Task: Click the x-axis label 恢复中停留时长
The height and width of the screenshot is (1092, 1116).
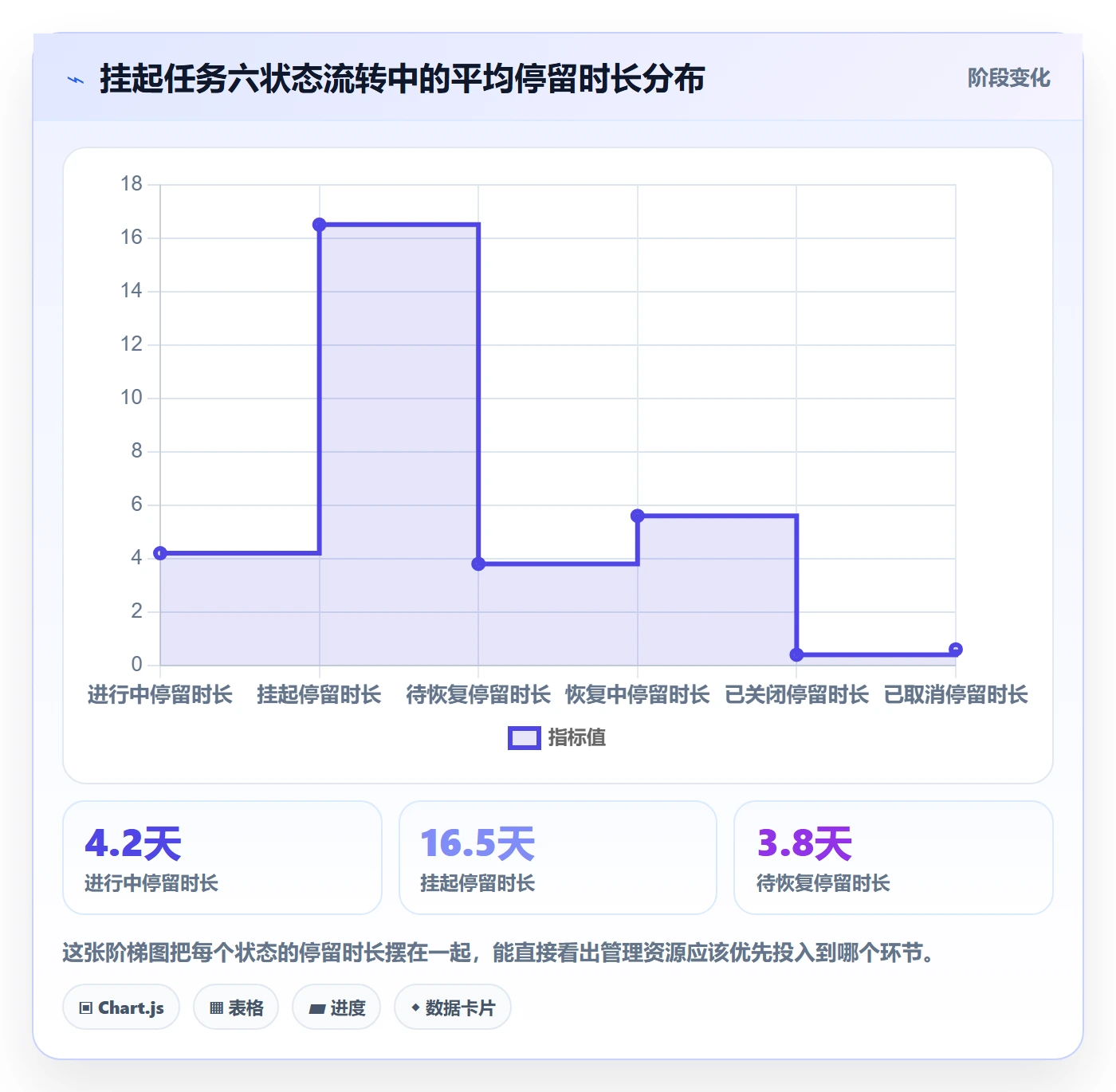Action: click(638, 695)
